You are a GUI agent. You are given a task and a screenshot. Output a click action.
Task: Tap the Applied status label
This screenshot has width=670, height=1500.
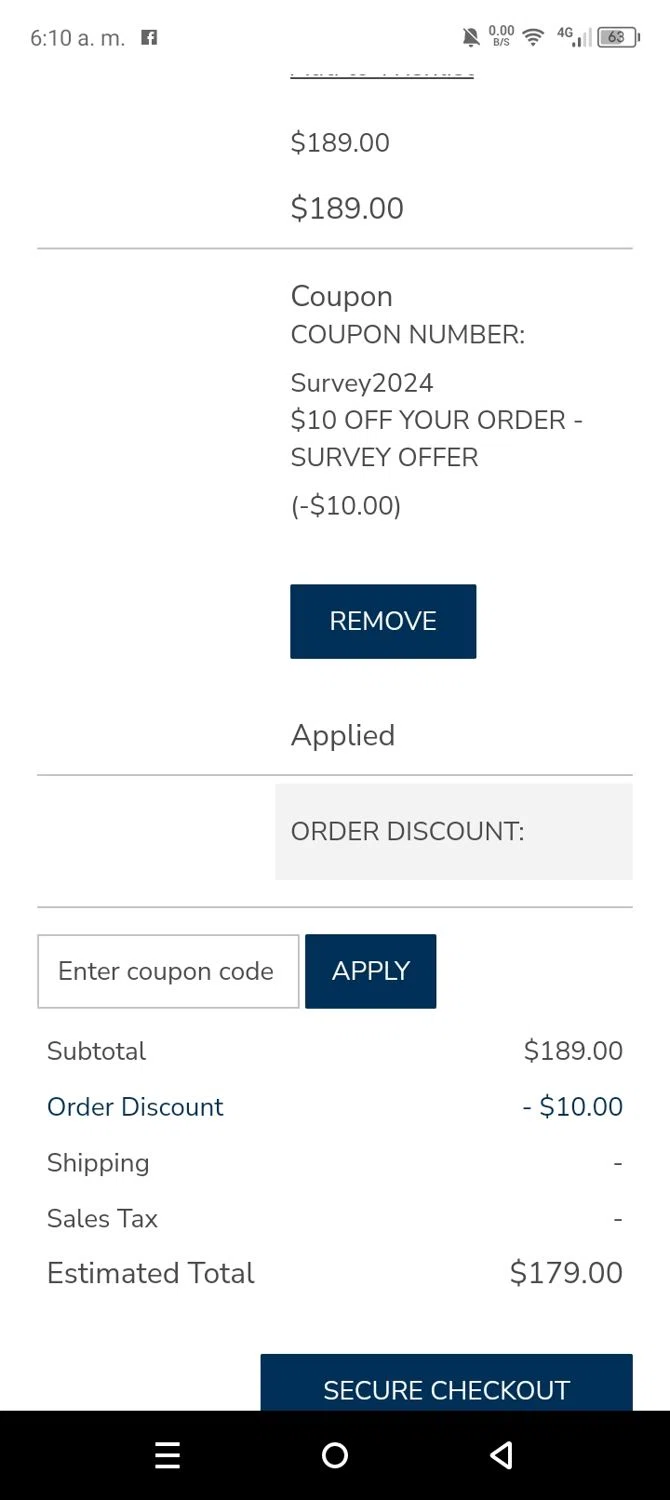pyautogui.click(x=343, y=735)
